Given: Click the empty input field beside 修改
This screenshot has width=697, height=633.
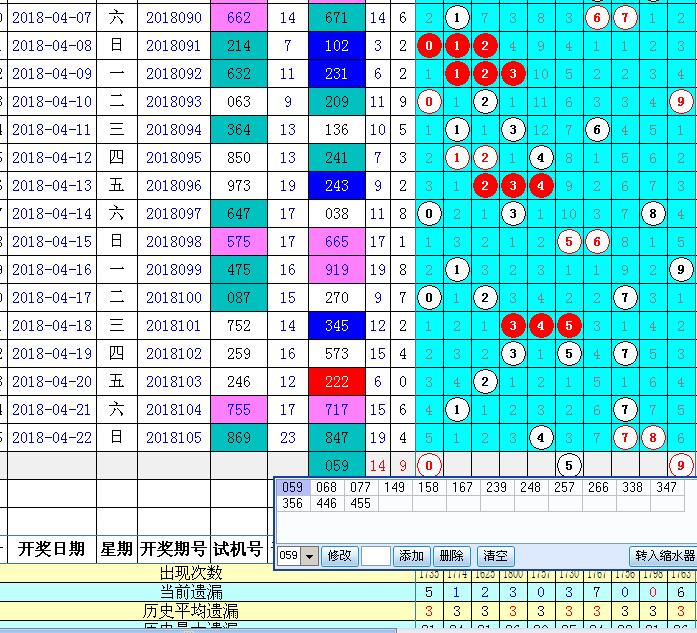Looking at the screenshot, I should coord(375,556).
